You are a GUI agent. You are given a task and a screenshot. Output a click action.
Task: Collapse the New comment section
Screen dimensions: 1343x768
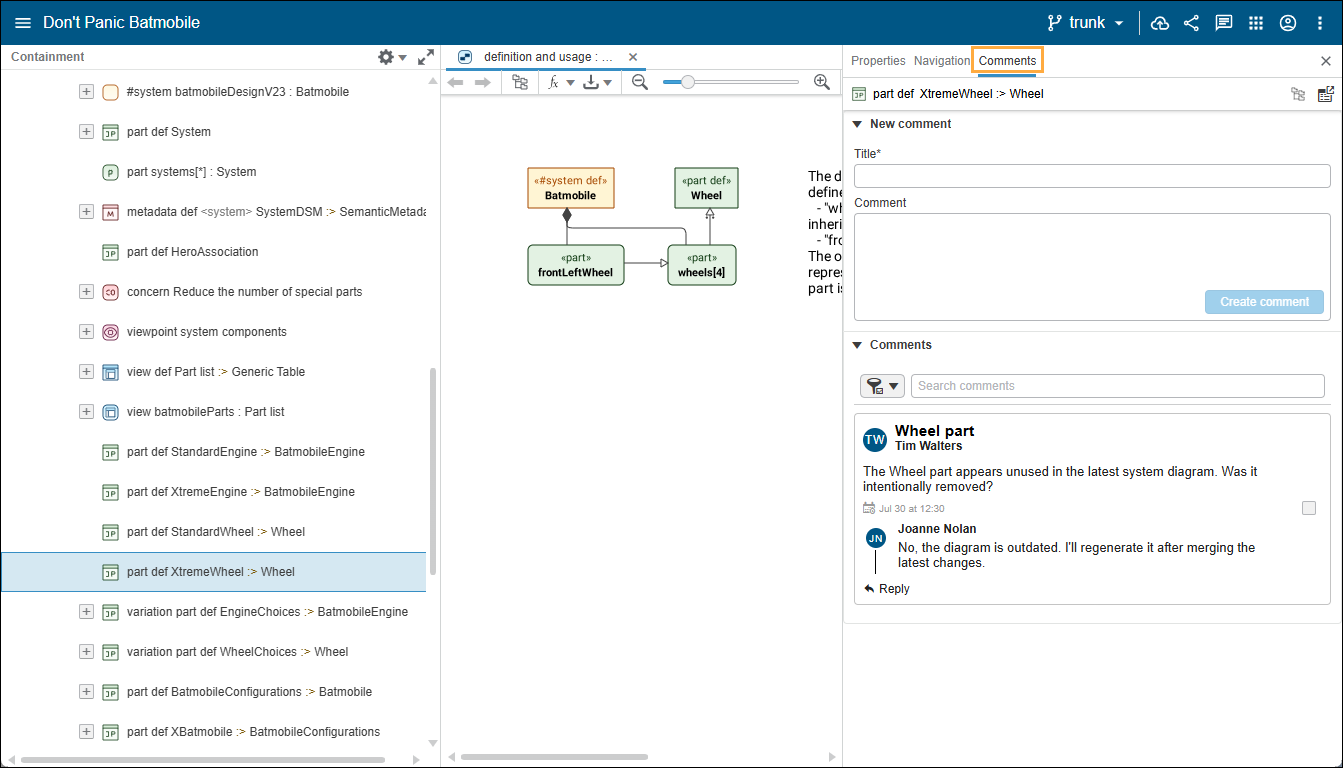coord(857,124)
